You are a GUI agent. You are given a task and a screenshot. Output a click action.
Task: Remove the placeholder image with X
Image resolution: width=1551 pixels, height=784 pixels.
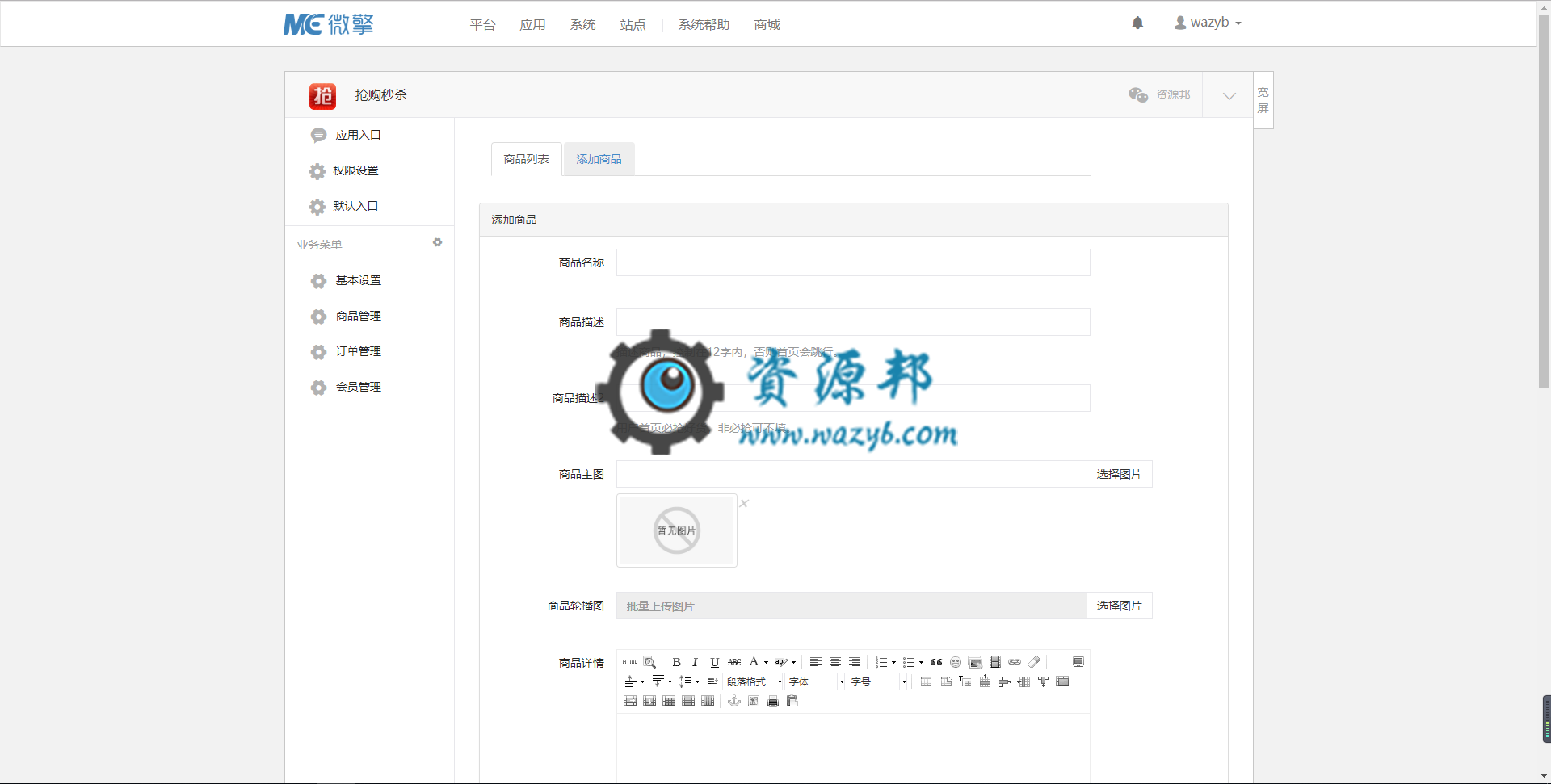744,503
